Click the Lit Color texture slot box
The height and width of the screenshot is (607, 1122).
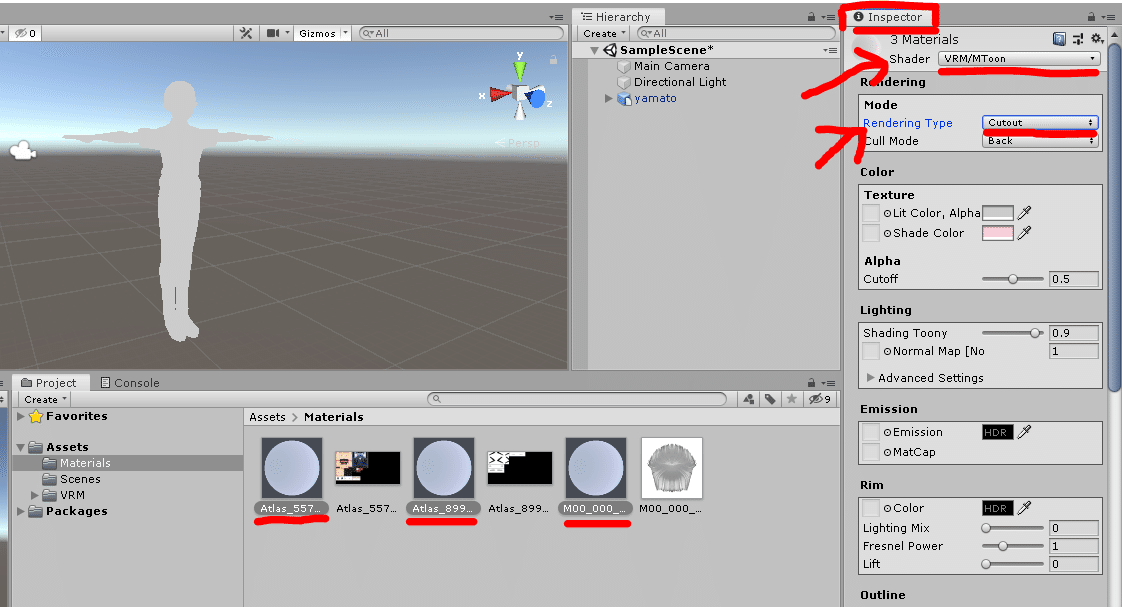point(871,213)
